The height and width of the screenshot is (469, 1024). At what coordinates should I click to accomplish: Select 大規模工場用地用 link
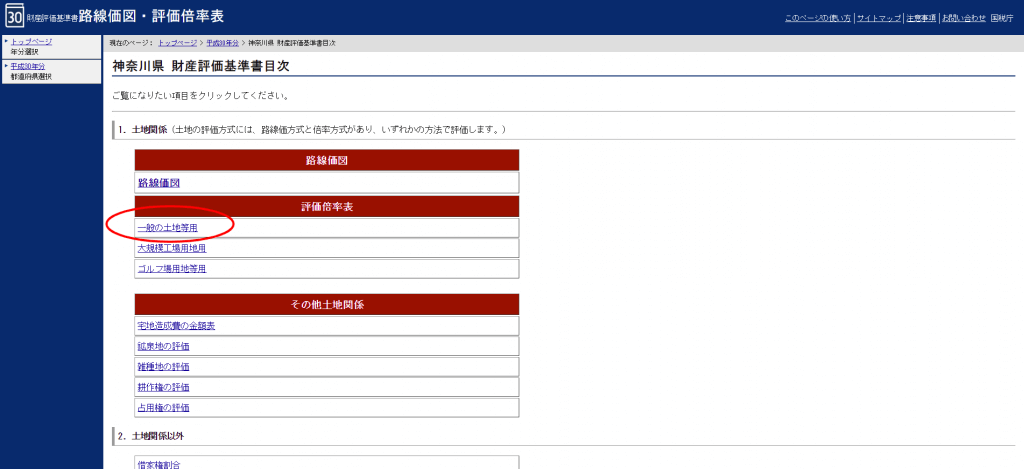[171, 248]
